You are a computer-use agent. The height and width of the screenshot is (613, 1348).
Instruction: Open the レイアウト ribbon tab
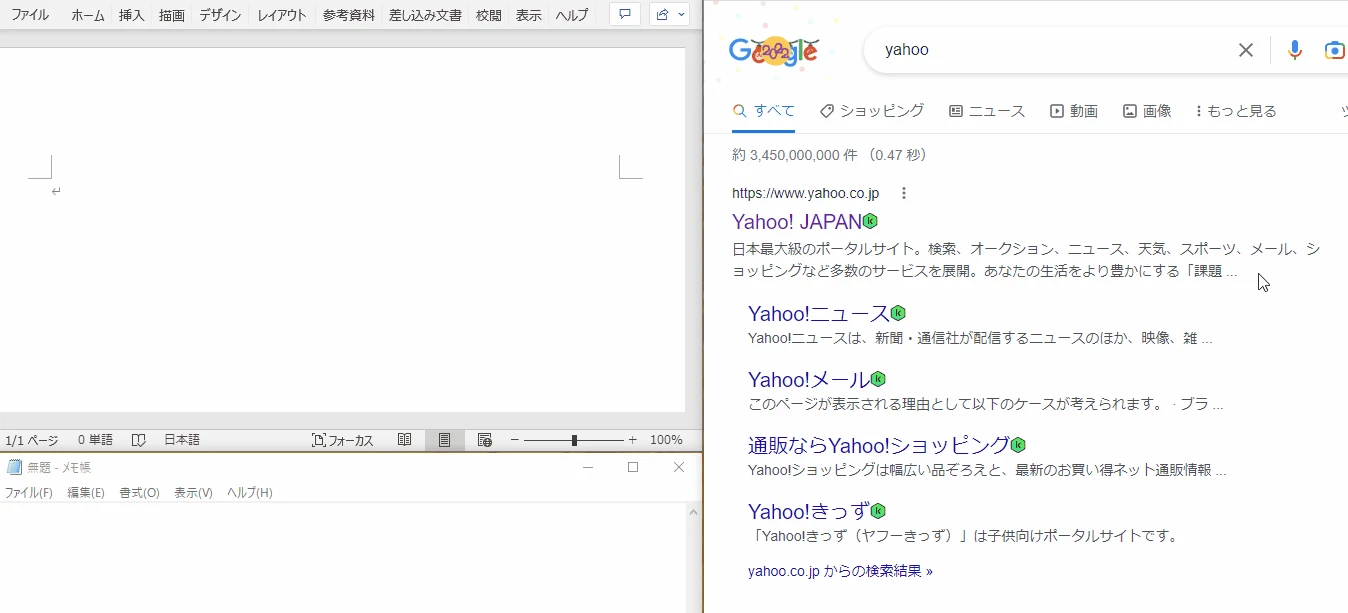[282, 15]
